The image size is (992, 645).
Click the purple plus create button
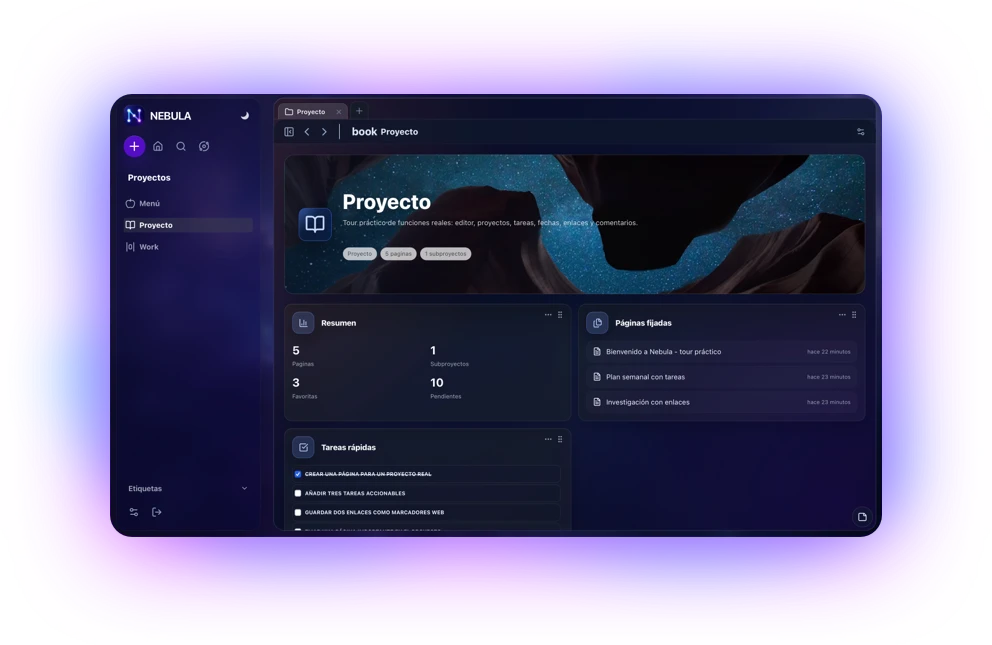click(134, 147)
